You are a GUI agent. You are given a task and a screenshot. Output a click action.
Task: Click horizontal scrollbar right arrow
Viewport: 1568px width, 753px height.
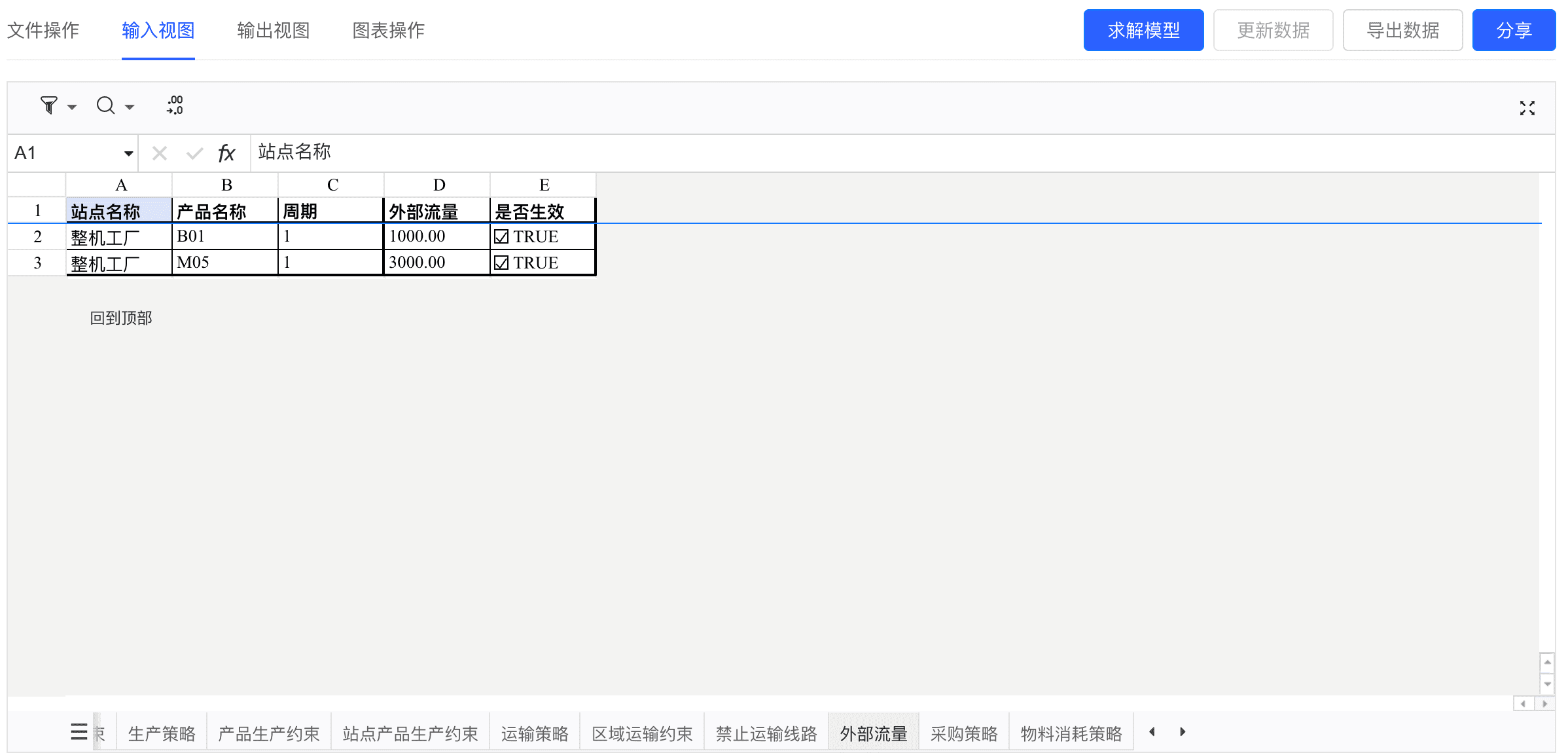(1544, 703)
